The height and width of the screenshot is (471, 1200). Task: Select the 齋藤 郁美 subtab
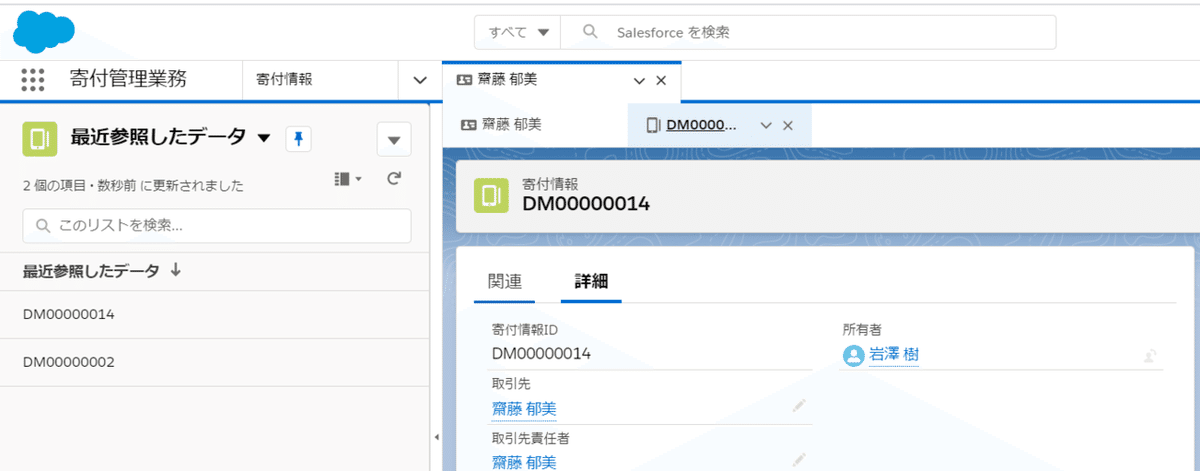(501, 125)
